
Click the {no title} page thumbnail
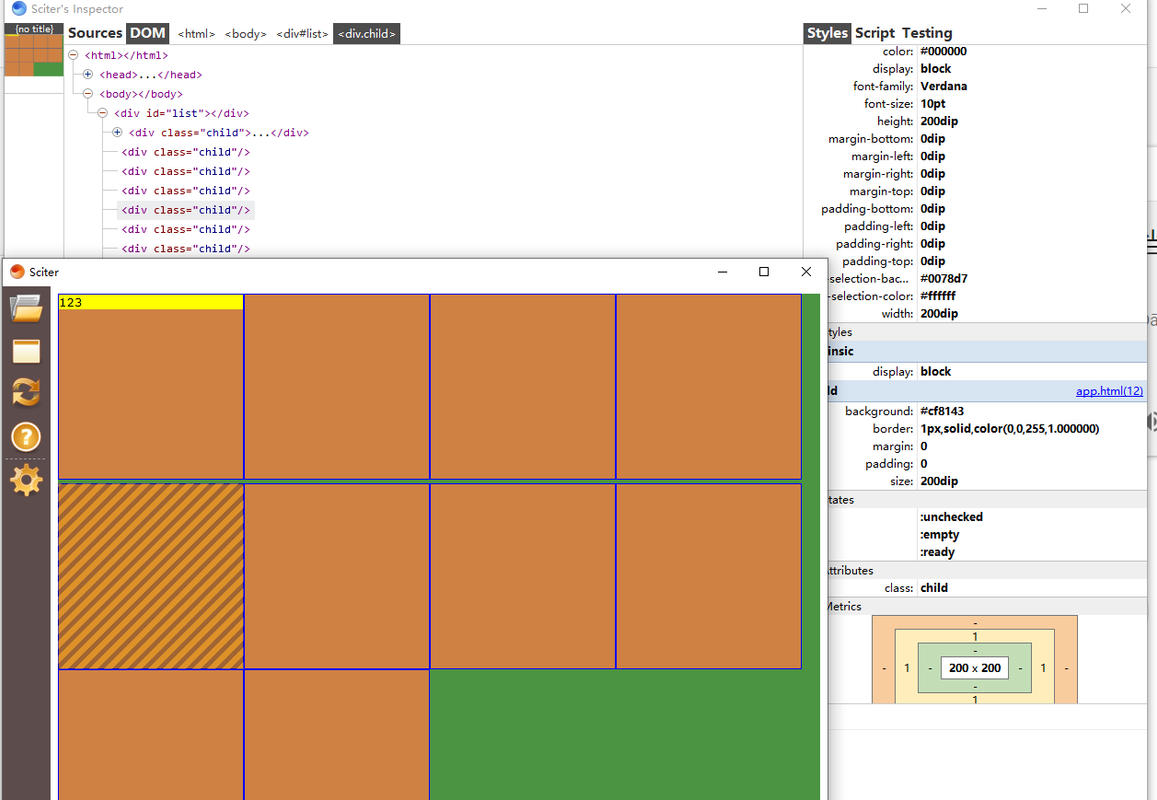(34, 49)
